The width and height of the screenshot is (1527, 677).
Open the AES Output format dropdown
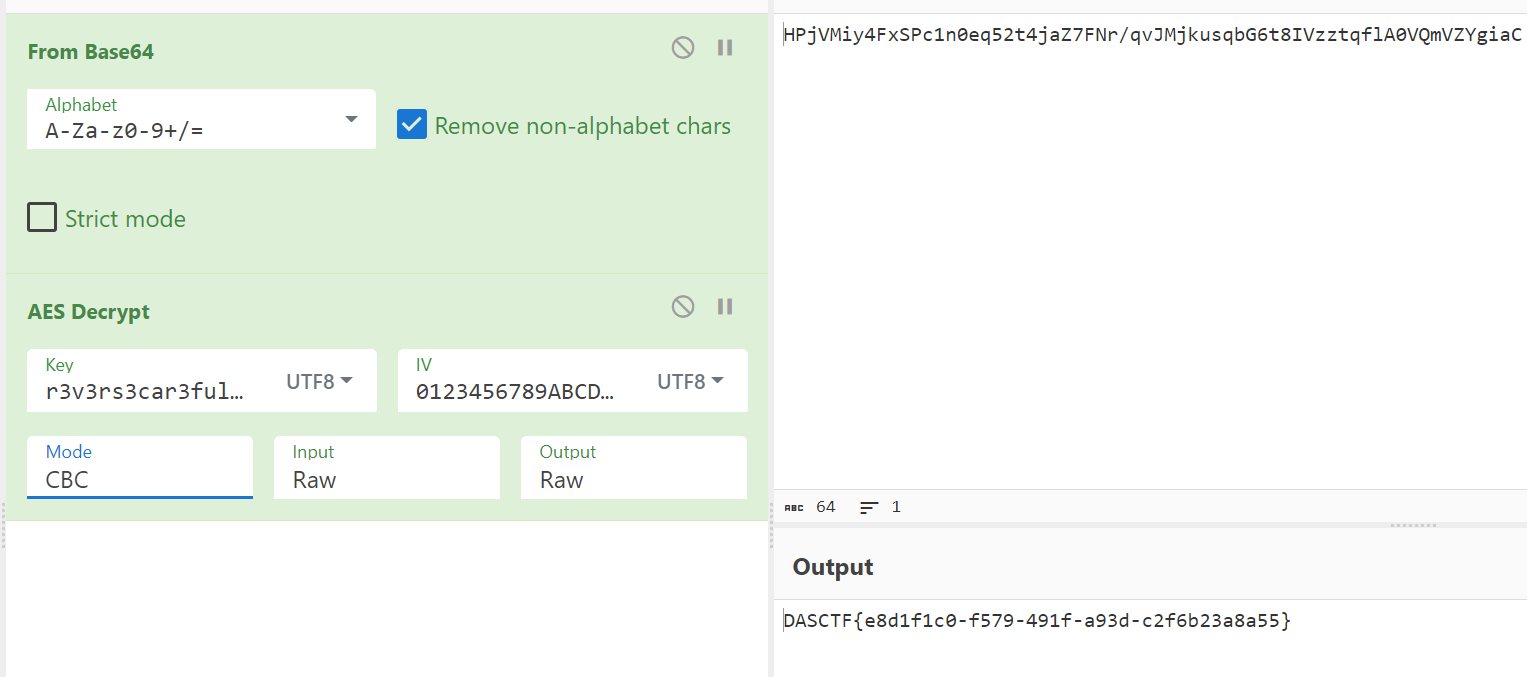pyautogui.click(x=633, y=468)
